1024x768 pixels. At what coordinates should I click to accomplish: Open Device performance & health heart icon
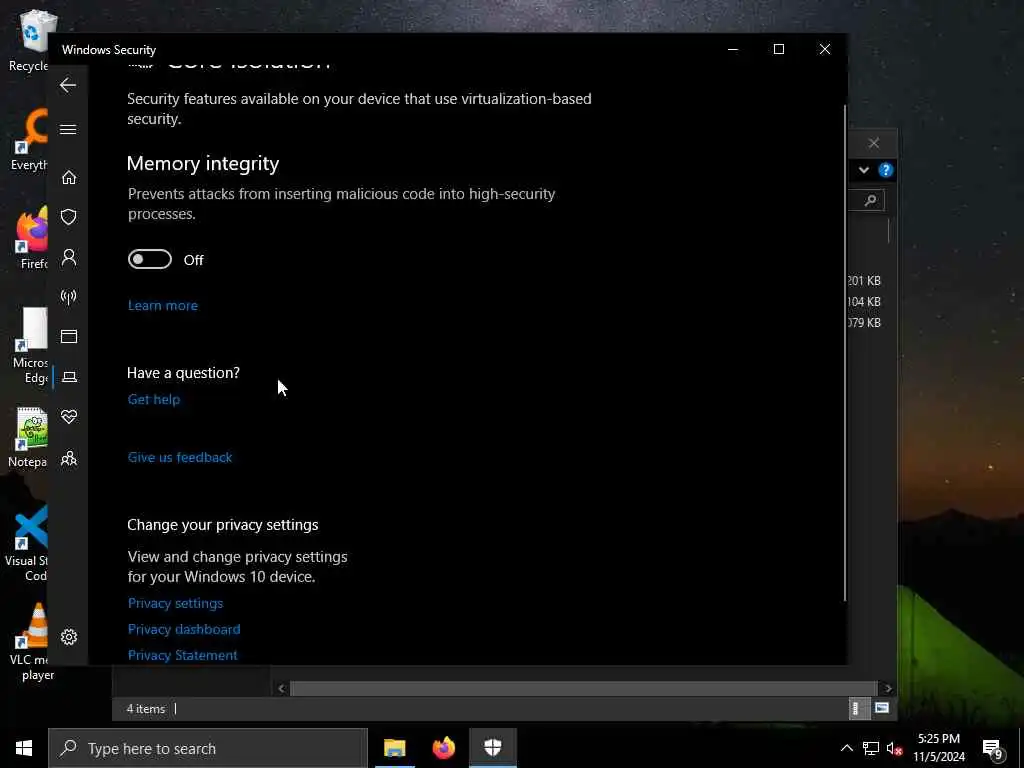click(x=69, y=417)
